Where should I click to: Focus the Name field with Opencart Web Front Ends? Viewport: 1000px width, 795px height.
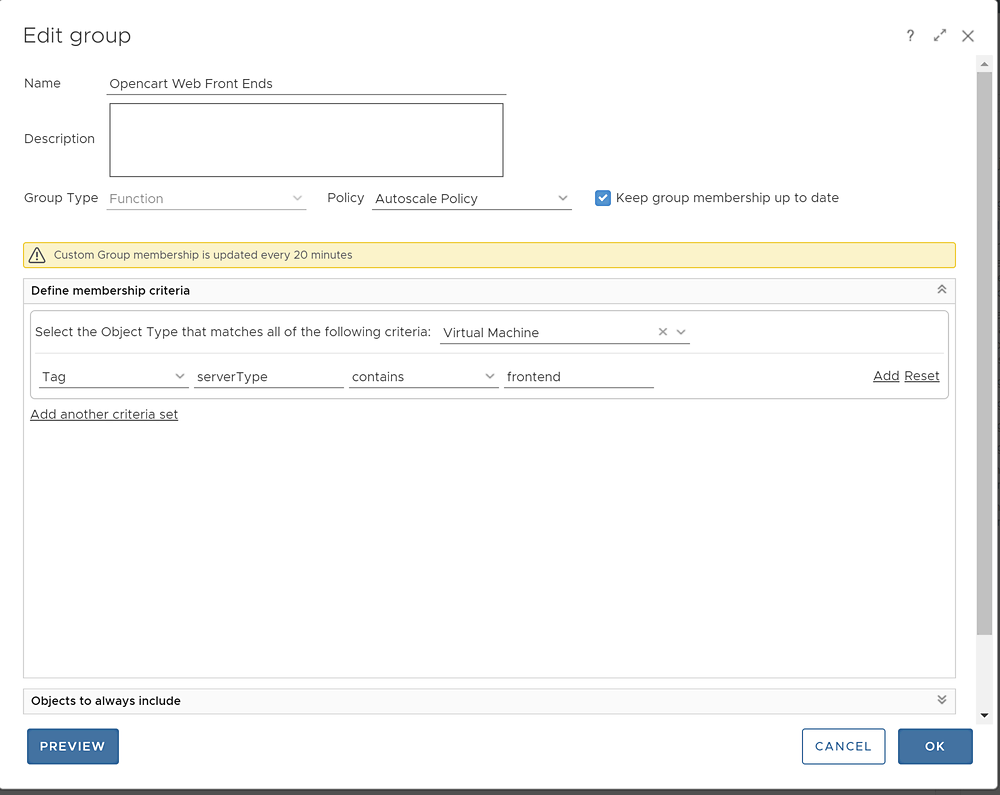click(x=306, y=84)
